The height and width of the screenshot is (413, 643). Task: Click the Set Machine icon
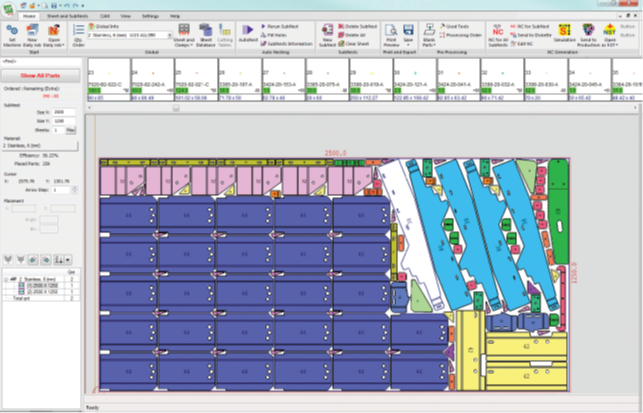click(13, 37)
